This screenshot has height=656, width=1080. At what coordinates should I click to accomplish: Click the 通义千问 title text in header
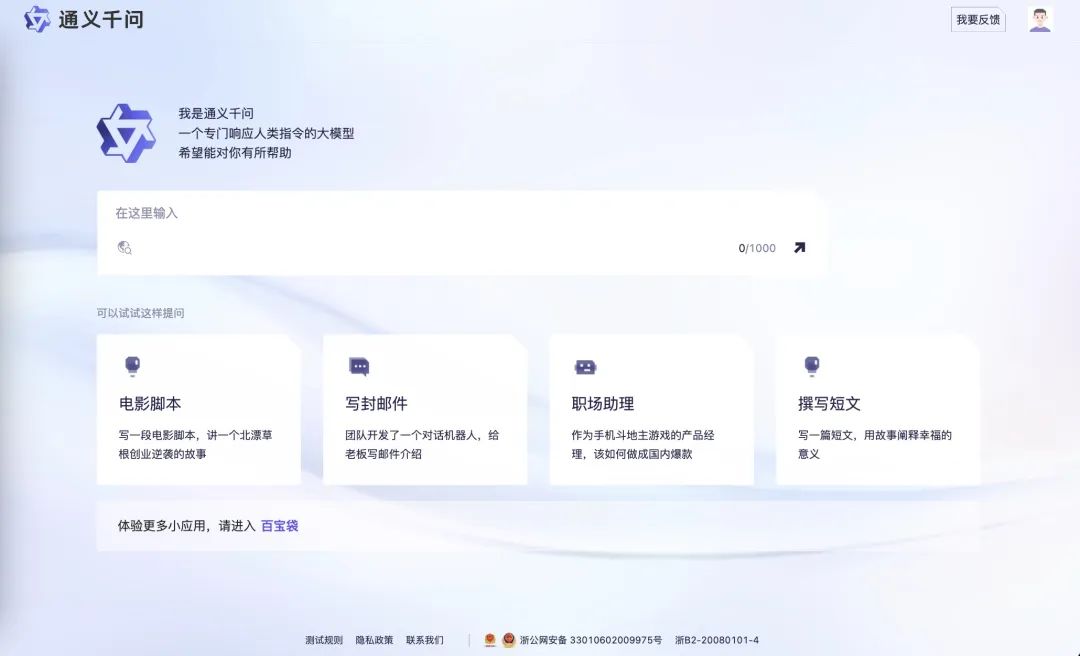click(x=101, y=19)
